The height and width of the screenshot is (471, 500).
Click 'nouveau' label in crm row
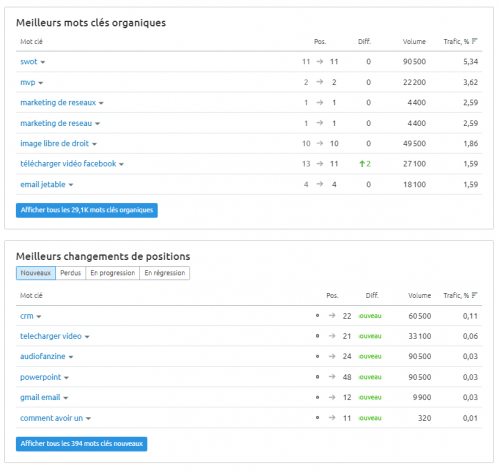point(370,316)
